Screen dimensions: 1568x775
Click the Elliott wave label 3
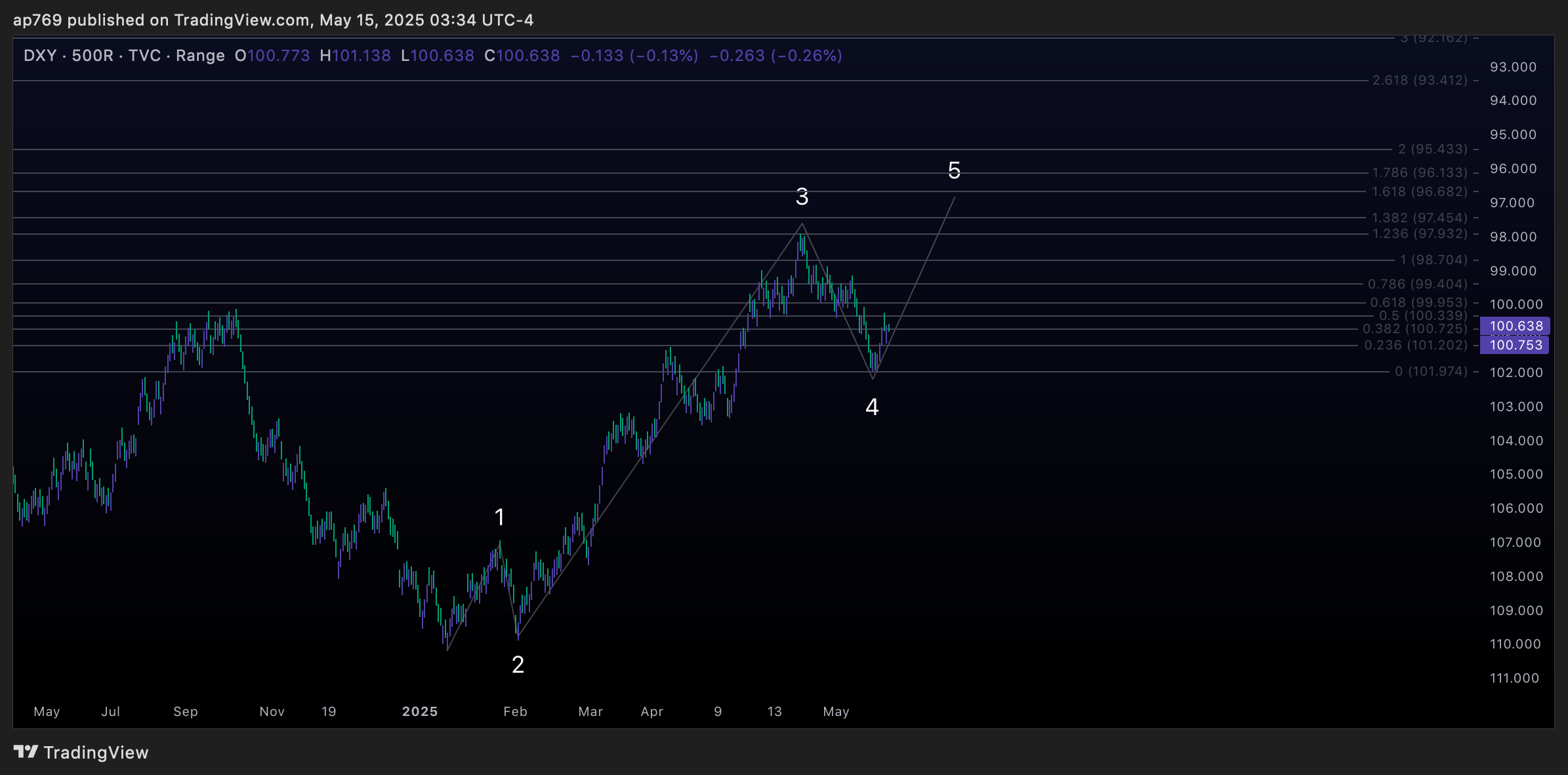pyautogui.click(x=802, y=197)
